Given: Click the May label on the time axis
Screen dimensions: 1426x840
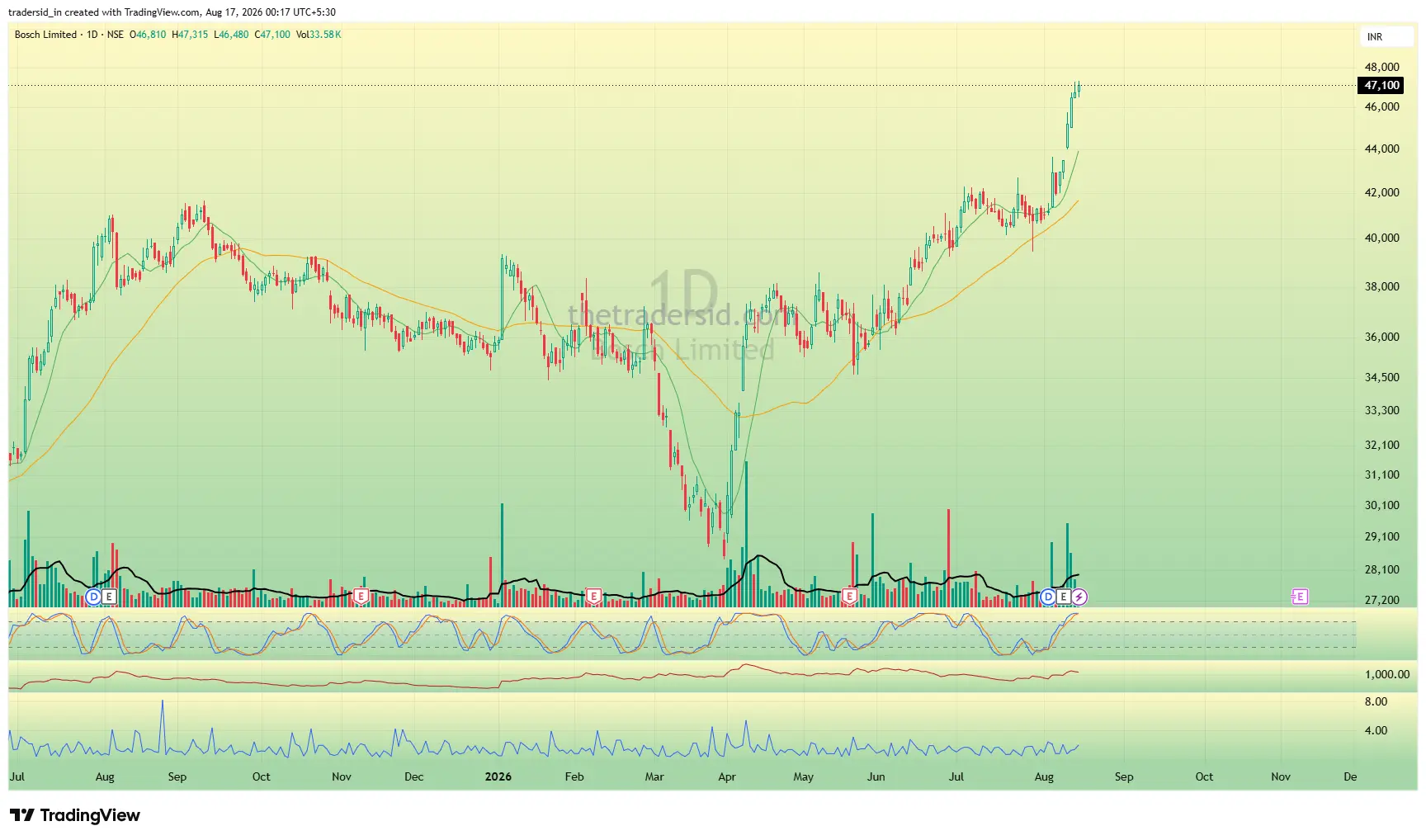Looking at the screenshot, I should pos(804,776).
